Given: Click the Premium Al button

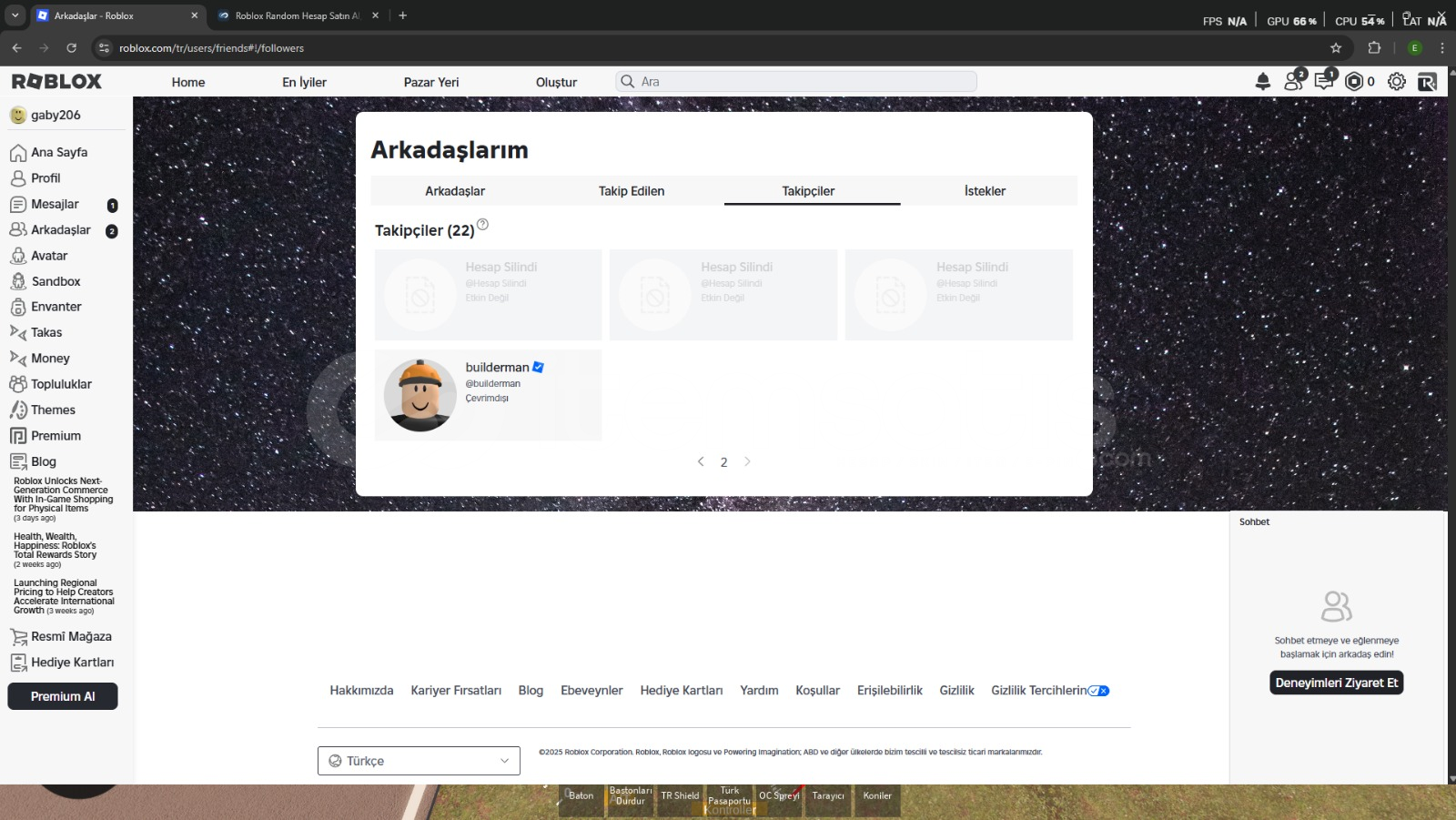Looking at the screenshot, I should click(63, 696).
